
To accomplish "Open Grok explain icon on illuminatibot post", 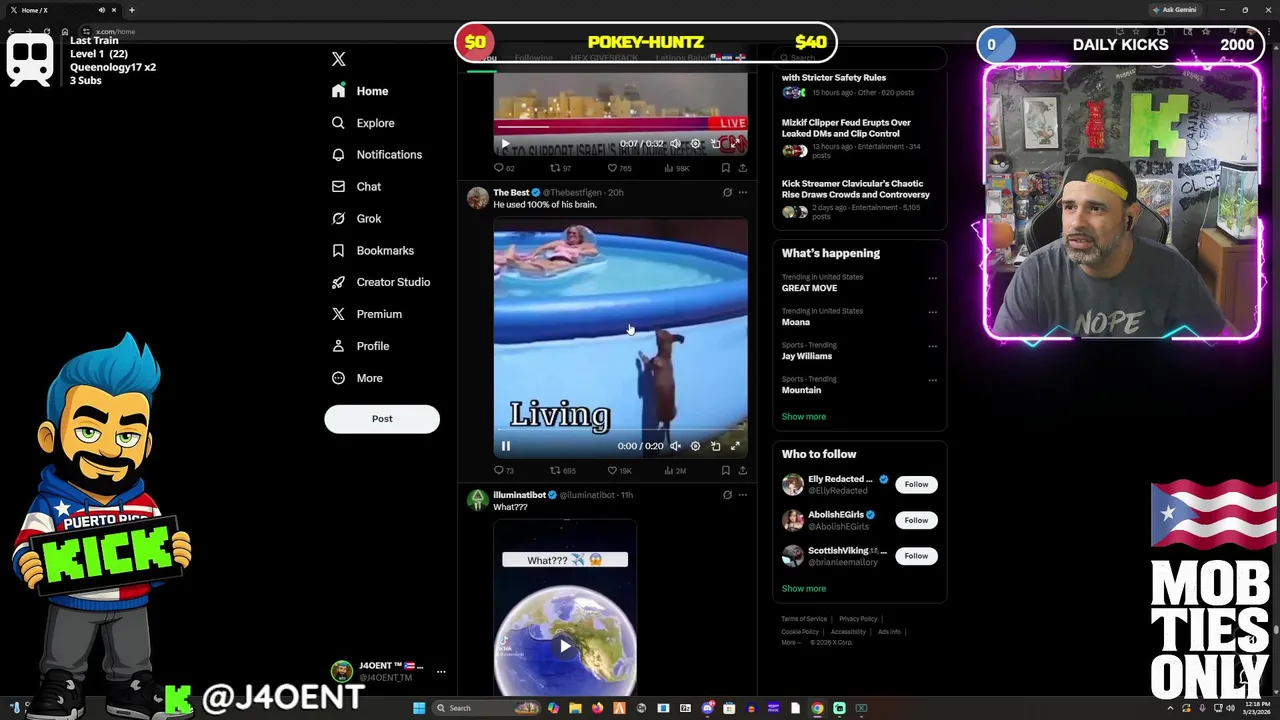I will pyautogui.click(x=727, y=495).
